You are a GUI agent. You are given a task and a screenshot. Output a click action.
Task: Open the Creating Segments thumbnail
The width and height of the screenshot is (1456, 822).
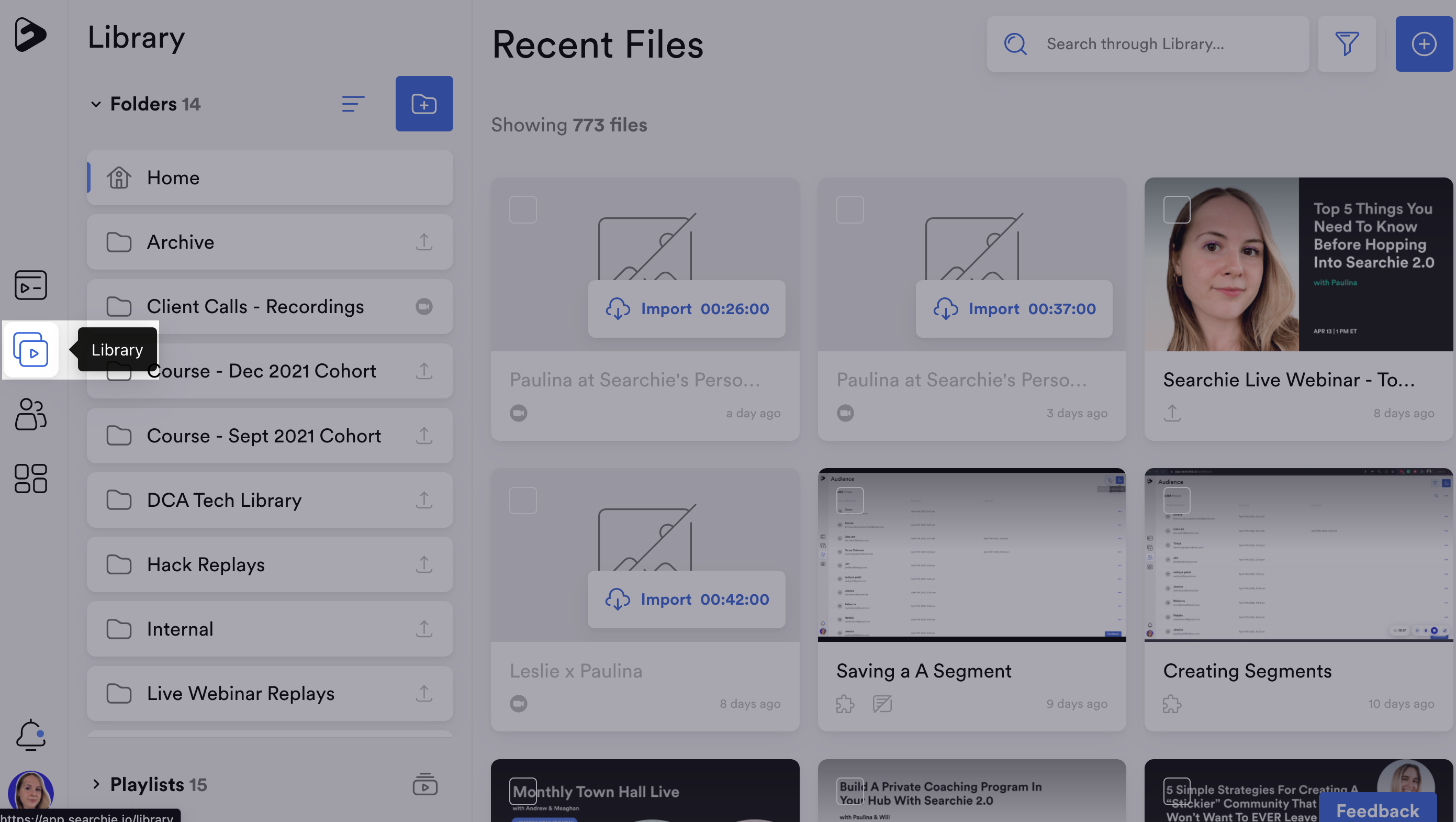pos(1298,554)
